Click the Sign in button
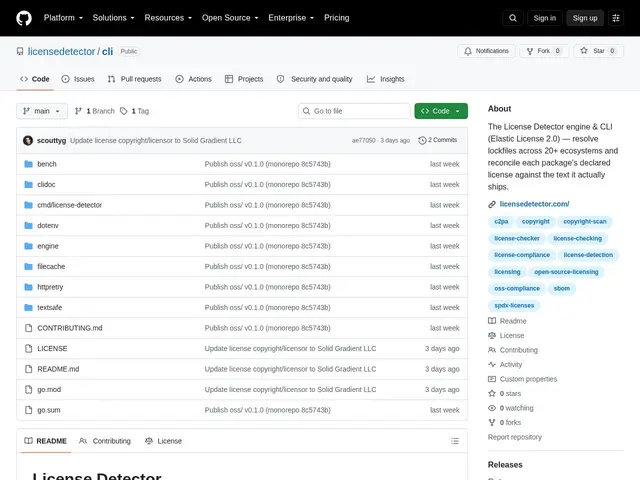Screen dimensions: 640x480 coord(544,18)
